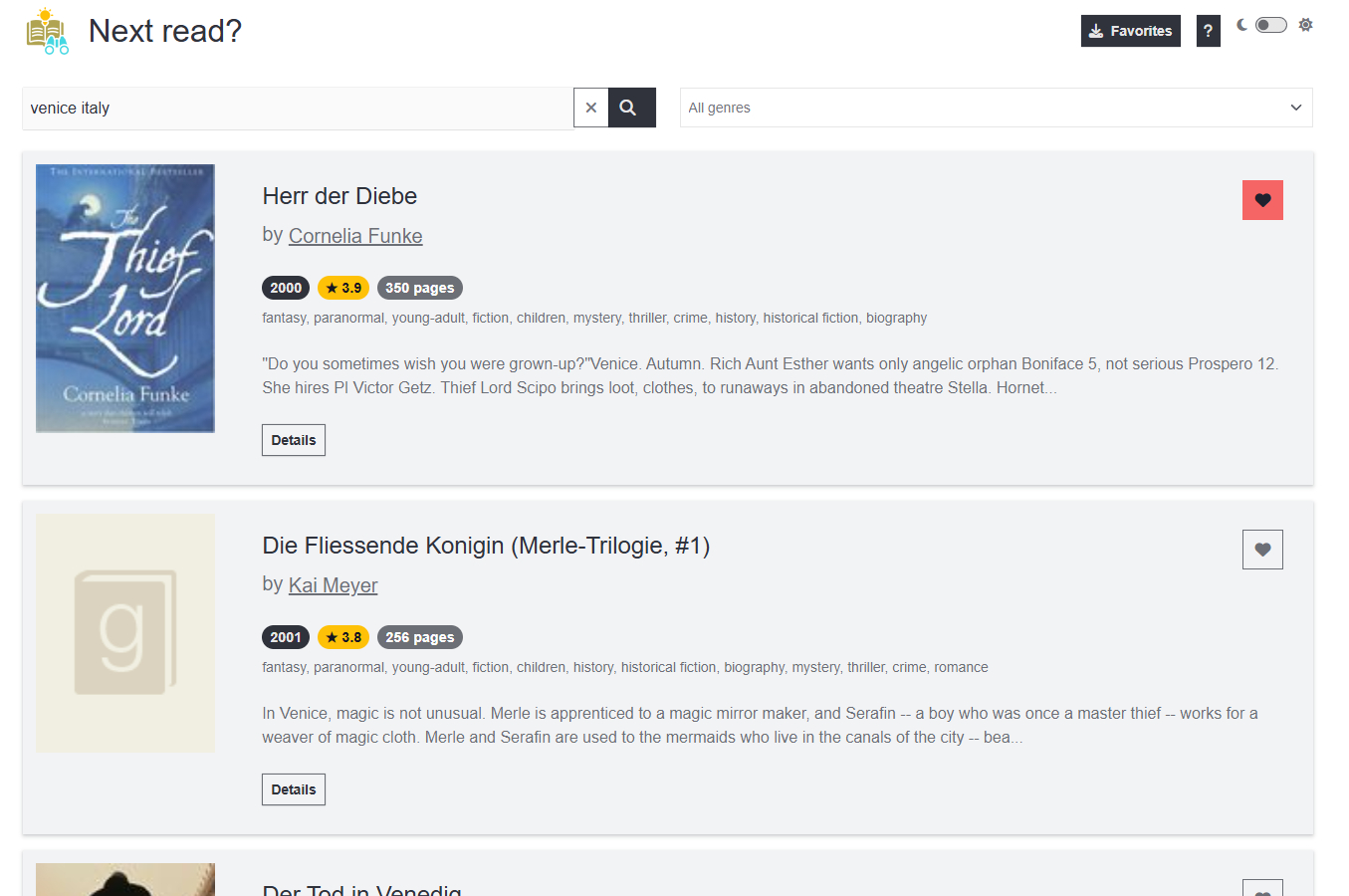The image size is (1349, 896).
Task: Click the 2001 year badge
Action: tap(286, 637)
